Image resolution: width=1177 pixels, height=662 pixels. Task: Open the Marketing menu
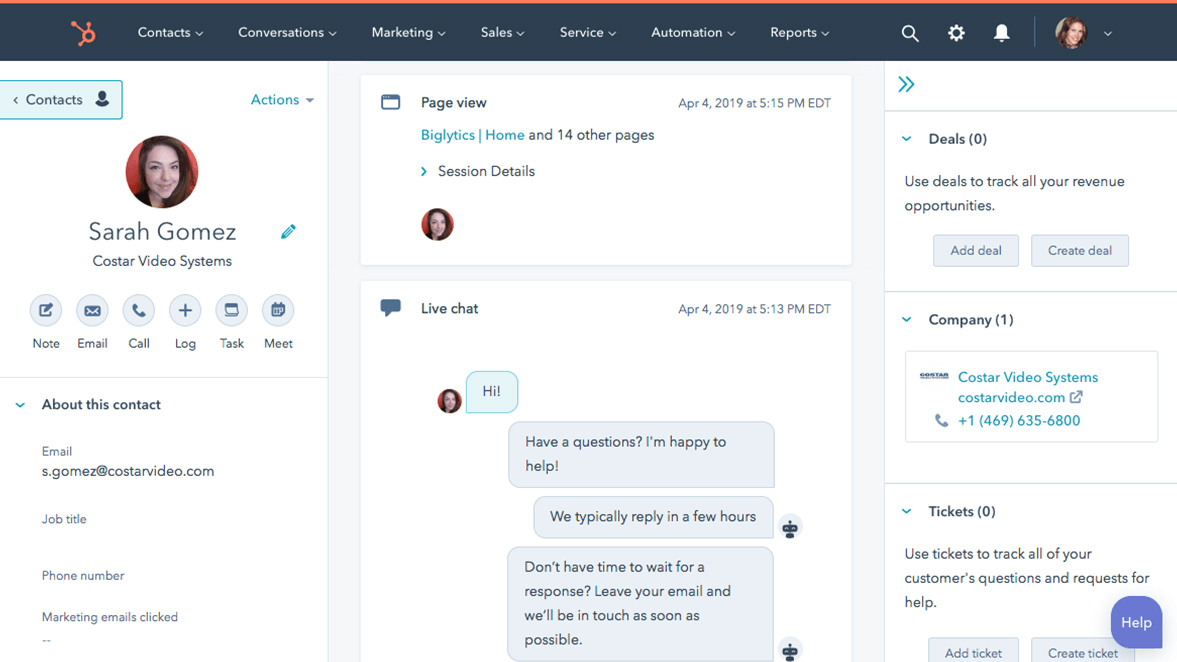(x=408, y=33)
